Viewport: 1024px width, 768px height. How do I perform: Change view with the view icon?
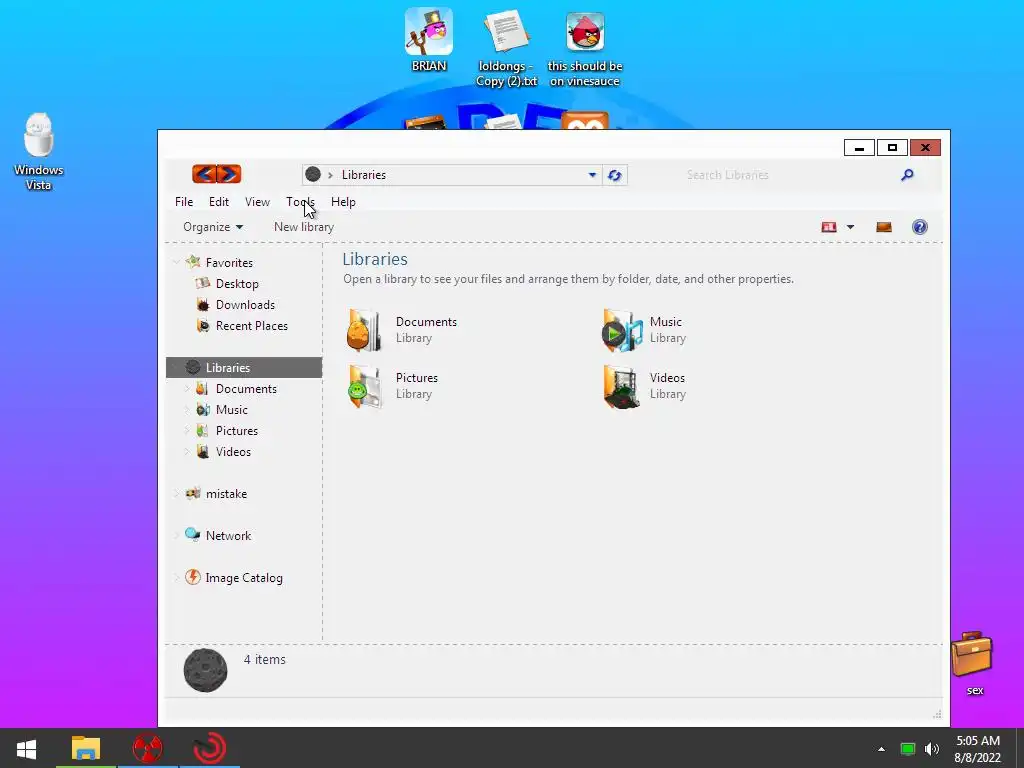coord(829,227)
